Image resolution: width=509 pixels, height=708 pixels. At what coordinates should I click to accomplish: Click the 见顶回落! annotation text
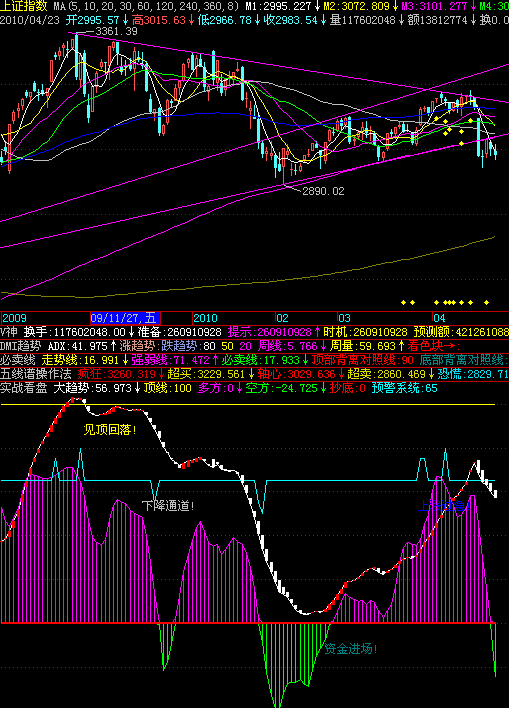(x=110, y=430)
